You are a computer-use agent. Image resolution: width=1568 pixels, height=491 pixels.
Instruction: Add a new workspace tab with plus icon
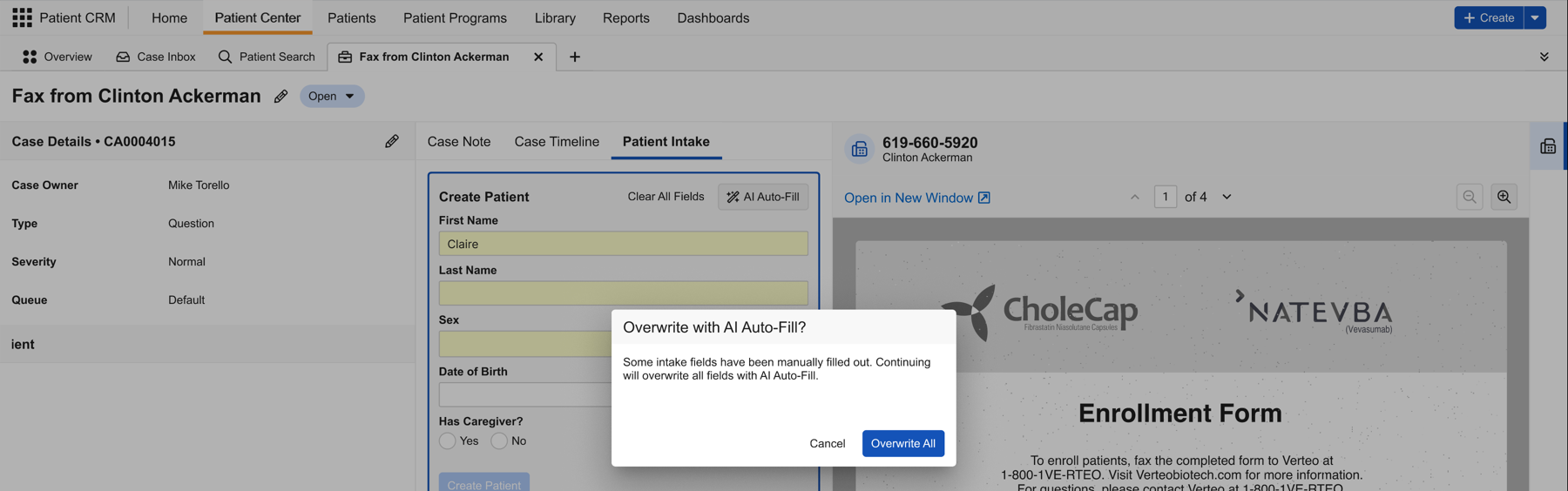[x=575, y=57]
